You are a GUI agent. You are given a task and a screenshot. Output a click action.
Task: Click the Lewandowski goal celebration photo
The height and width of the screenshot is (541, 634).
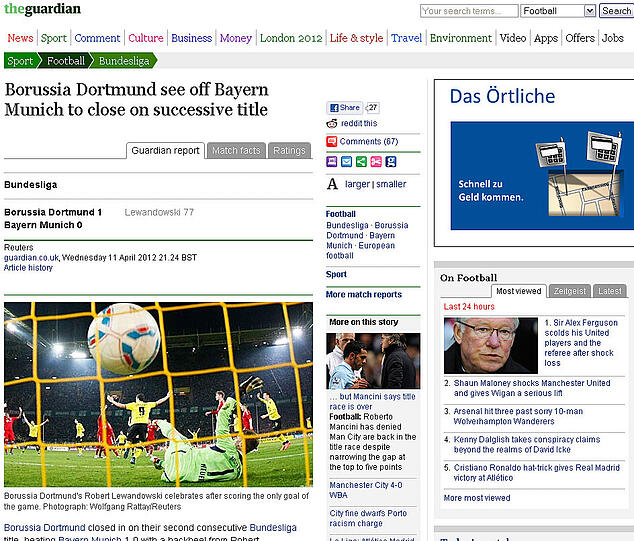pos(158,394)
